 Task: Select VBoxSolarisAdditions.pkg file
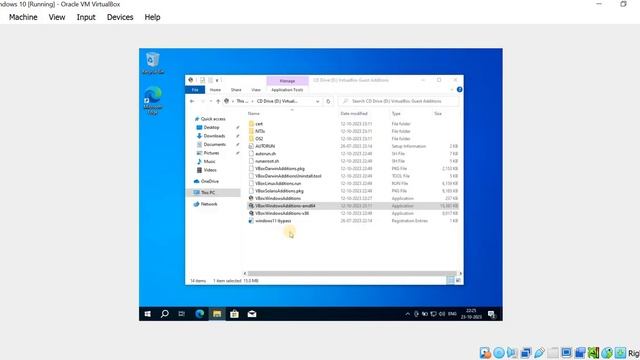point(279,191)
